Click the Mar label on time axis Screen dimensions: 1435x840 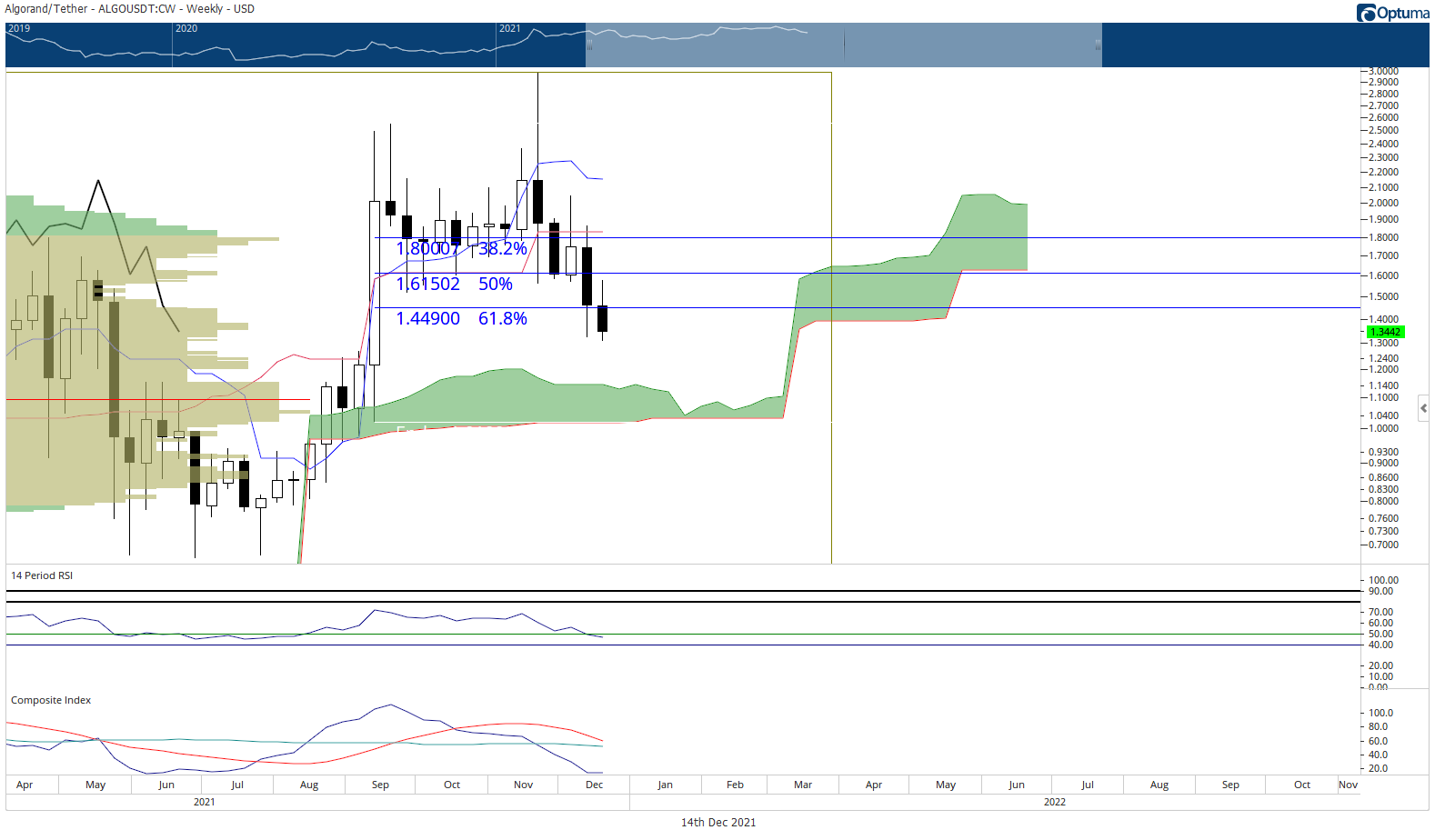(803, 785)
